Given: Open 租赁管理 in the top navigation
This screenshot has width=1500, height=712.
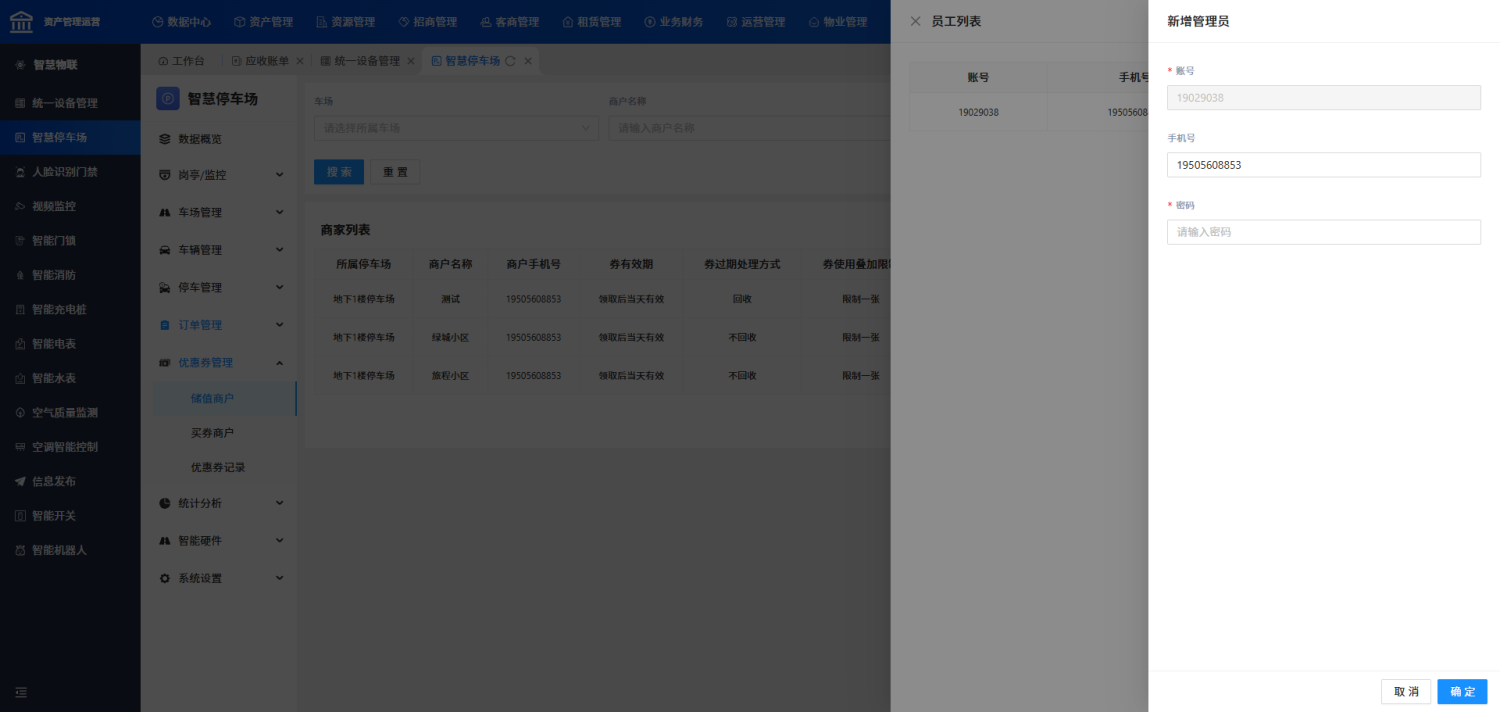Looking at the screenshot, I should point(591,22).
